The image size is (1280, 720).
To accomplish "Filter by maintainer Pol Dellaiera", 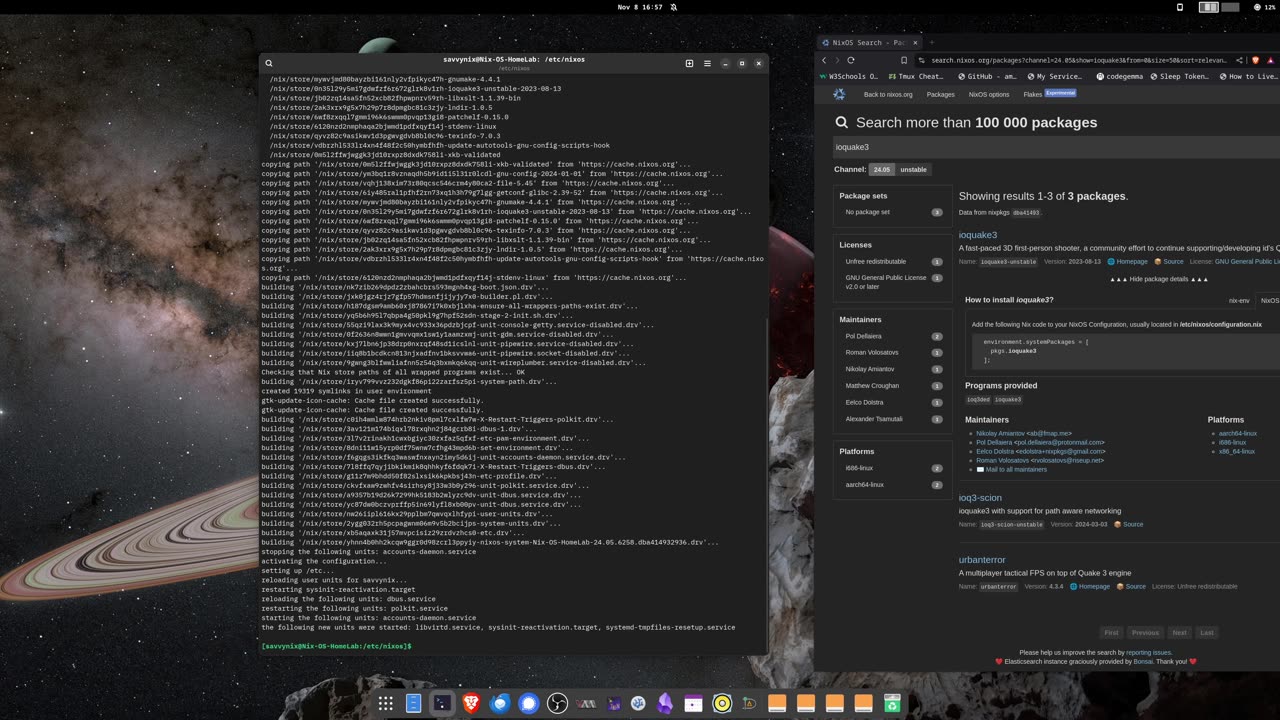I will 894,336.
